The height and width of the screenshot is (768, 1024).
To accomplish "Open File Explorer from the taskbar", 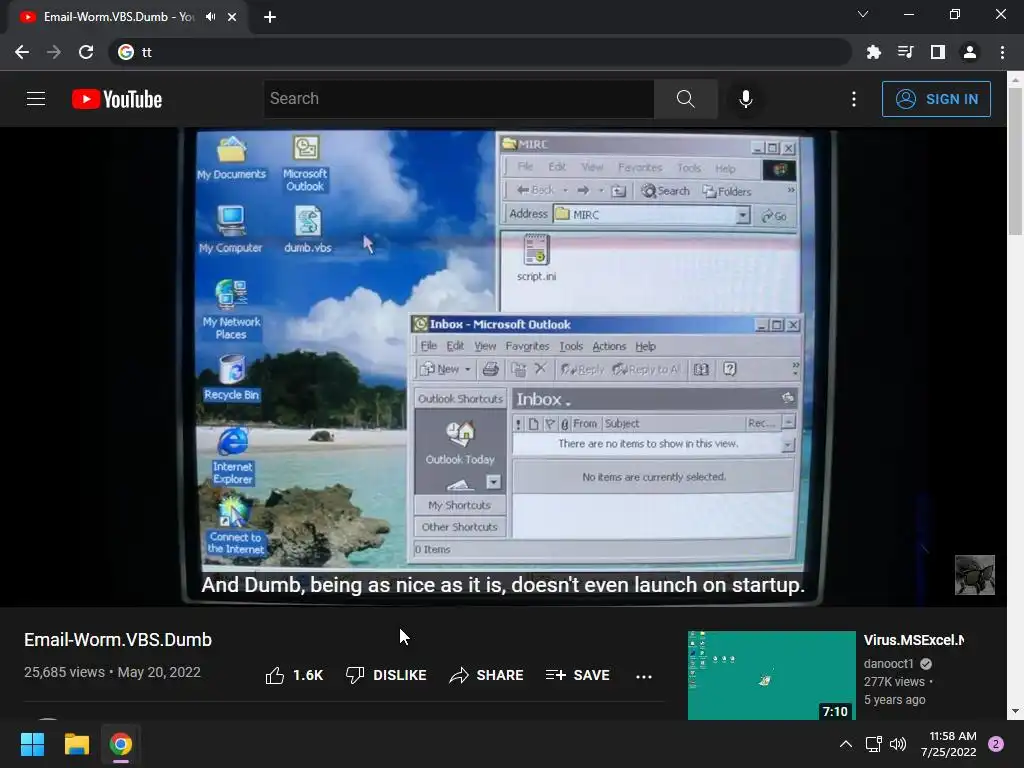I will coord(76,744).
